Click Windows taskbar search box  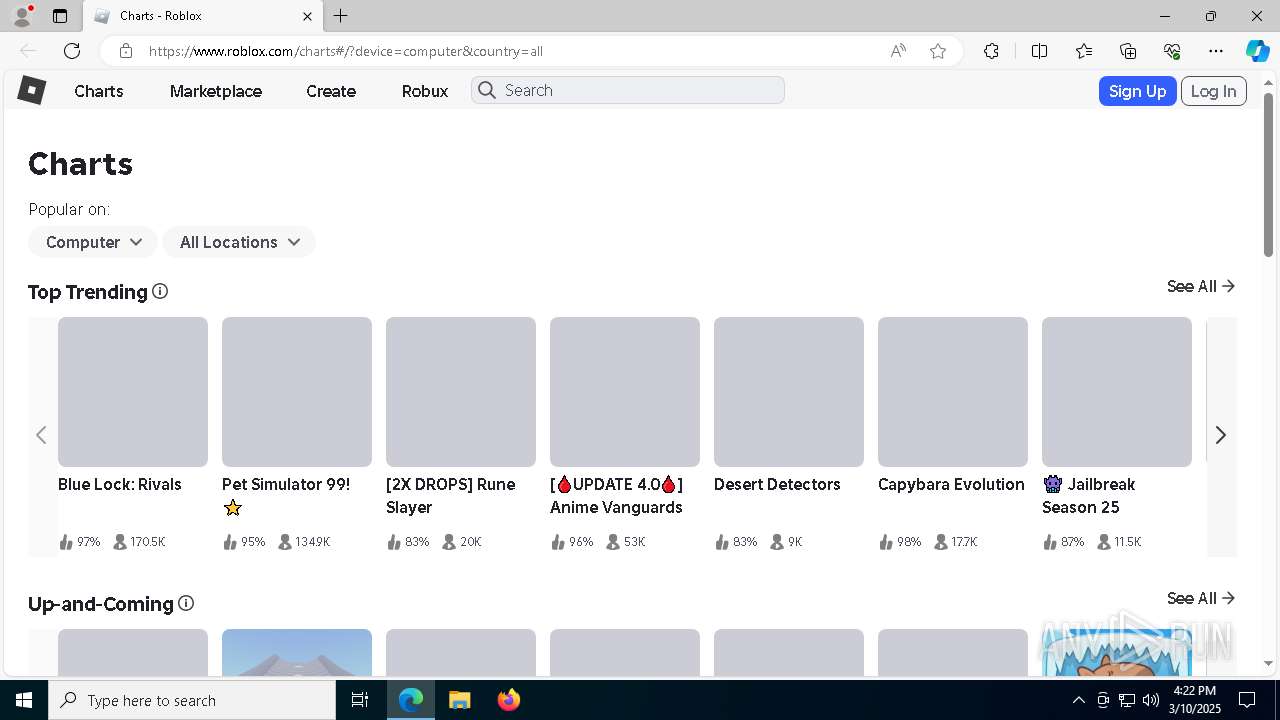(192, 700)
